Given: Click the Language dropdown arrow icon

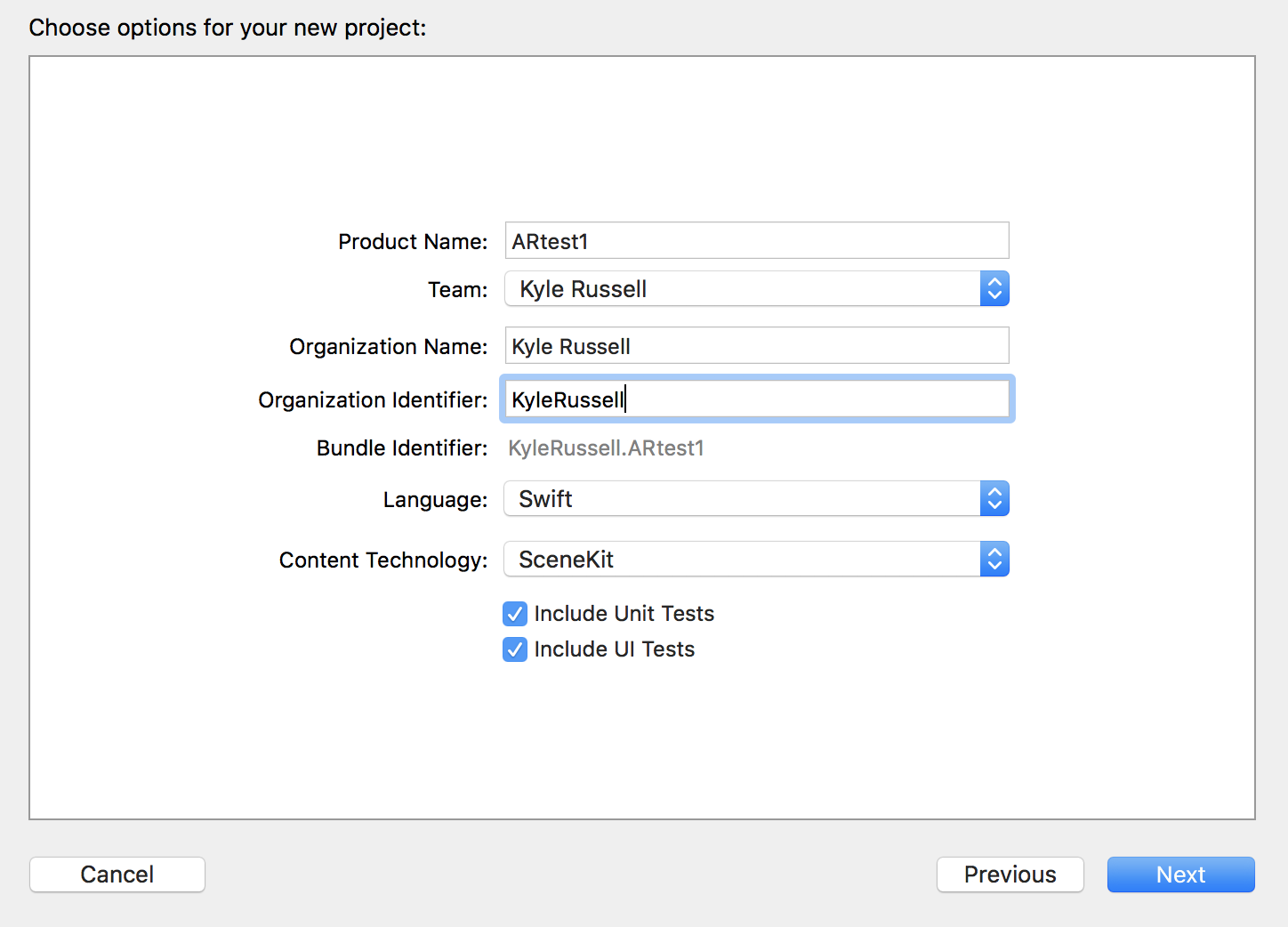Looking at the screenshot, I should 994,499.
